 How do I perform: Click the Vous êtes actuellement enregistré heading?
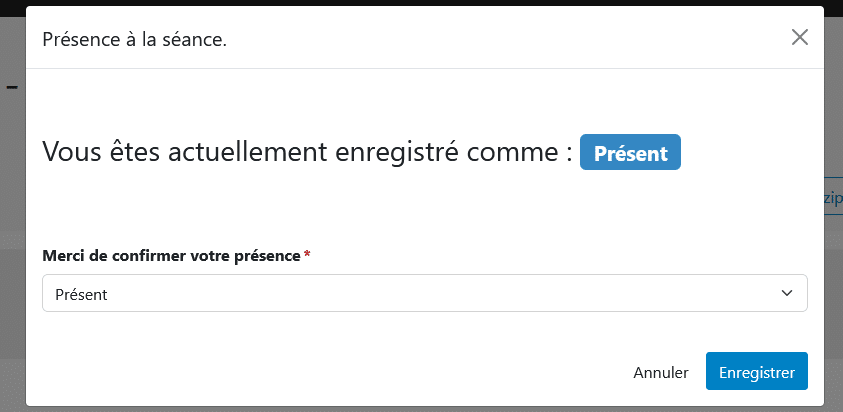307,153
